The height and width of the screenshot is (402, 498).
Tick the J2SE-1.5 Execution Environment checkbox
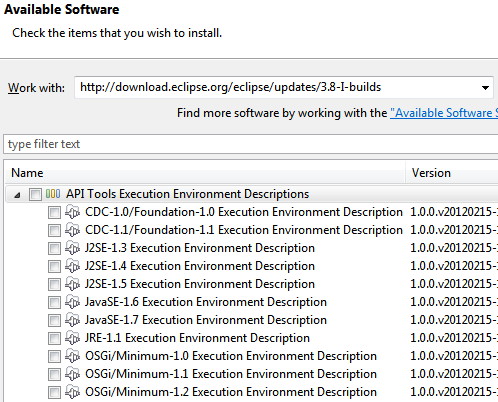pyautogui.click(x=54, y=284)
